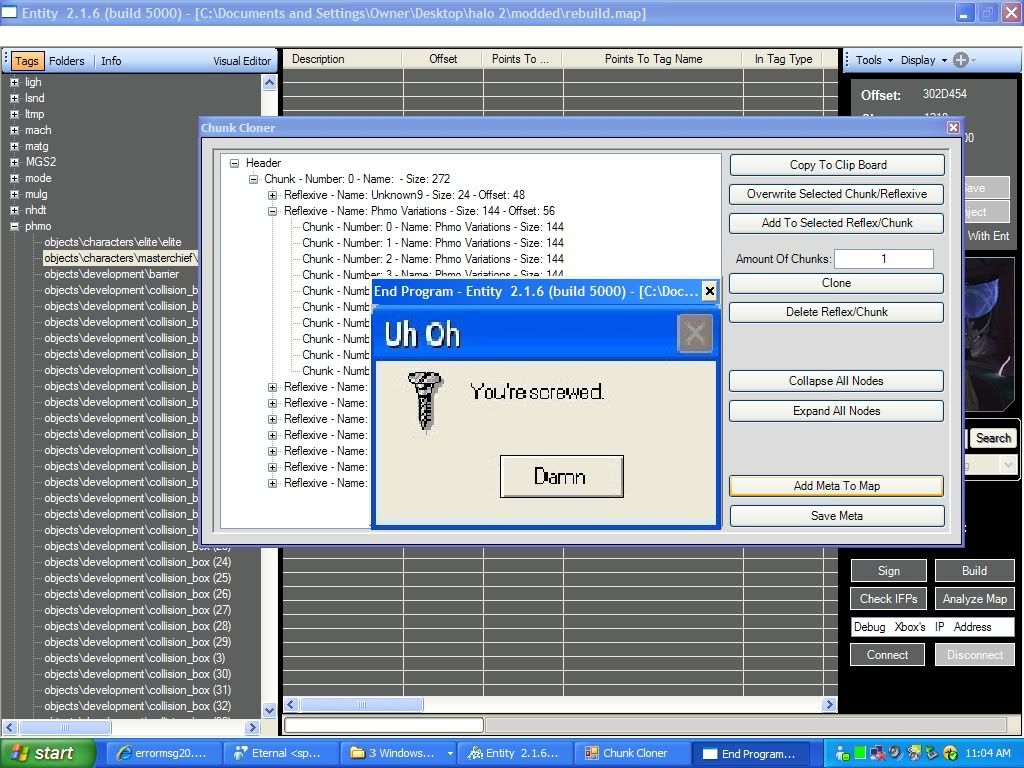Click the Description column header

tap(343, 59)
